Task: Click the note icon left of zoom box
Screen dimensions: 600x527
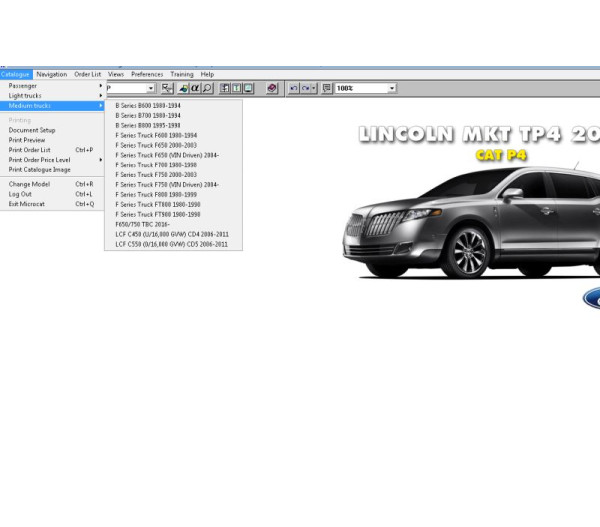Action: click(327, 88)
